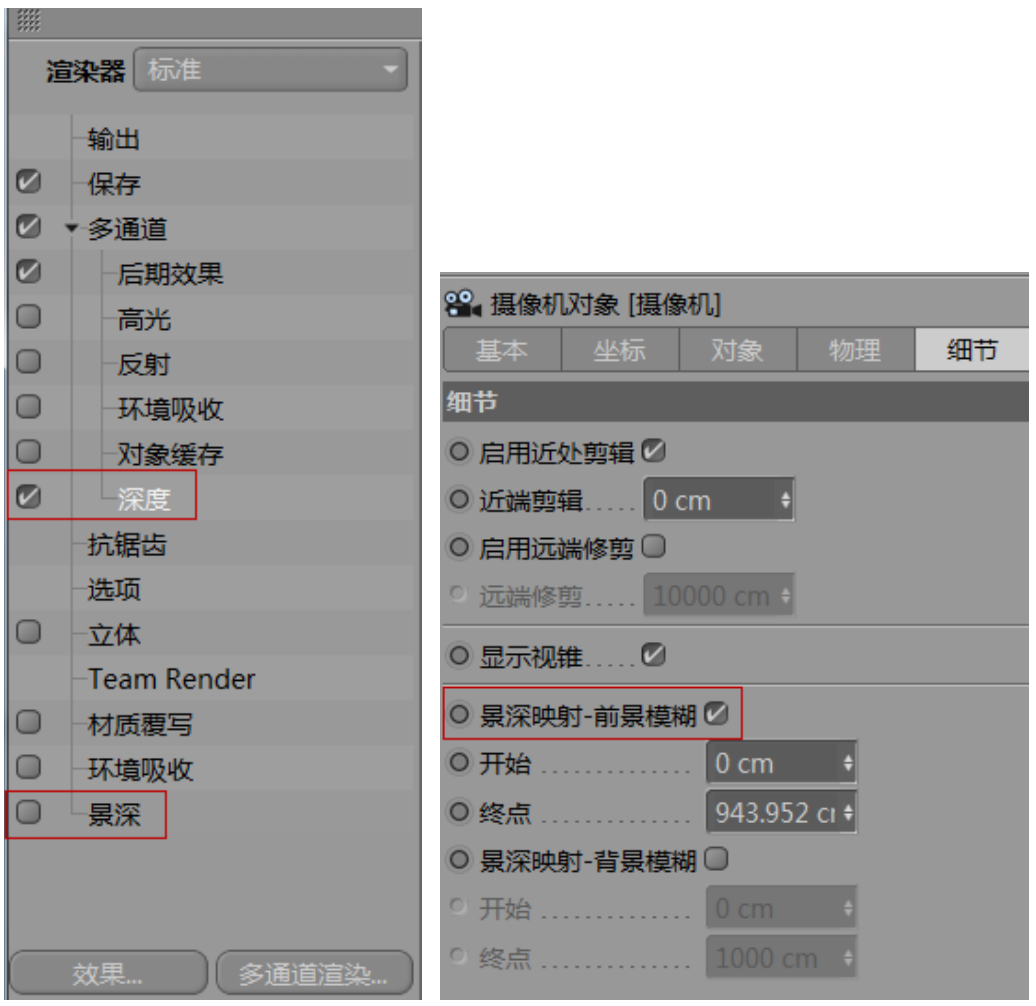Select the 深度 pass item
The image size is (1036, 1006).
coord(144,499)
